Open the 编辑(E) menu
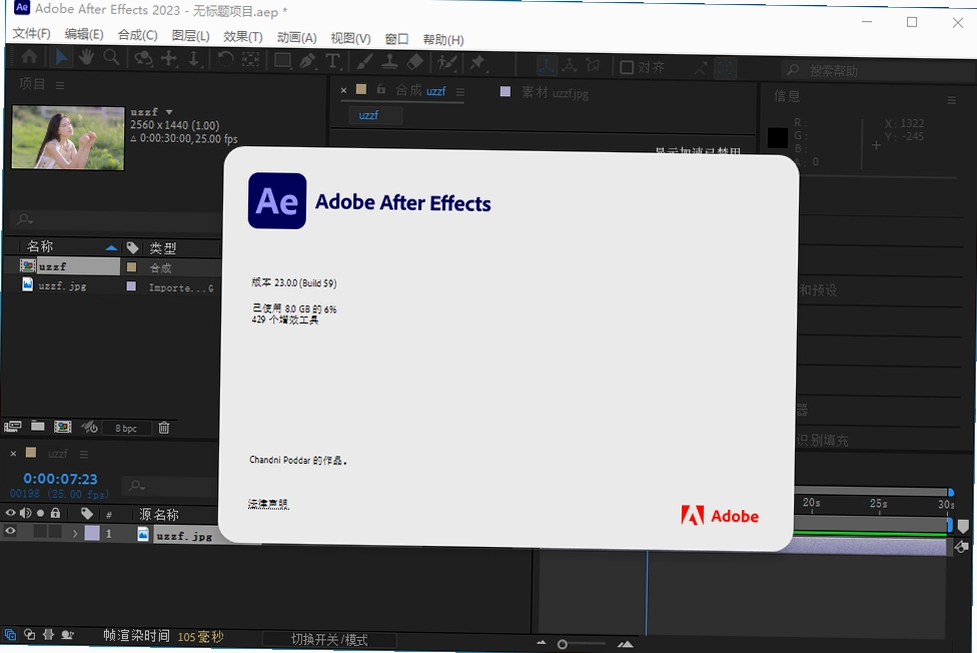Image resolution: width=977 pixels, height=653 pixels. tap(84, 34)
